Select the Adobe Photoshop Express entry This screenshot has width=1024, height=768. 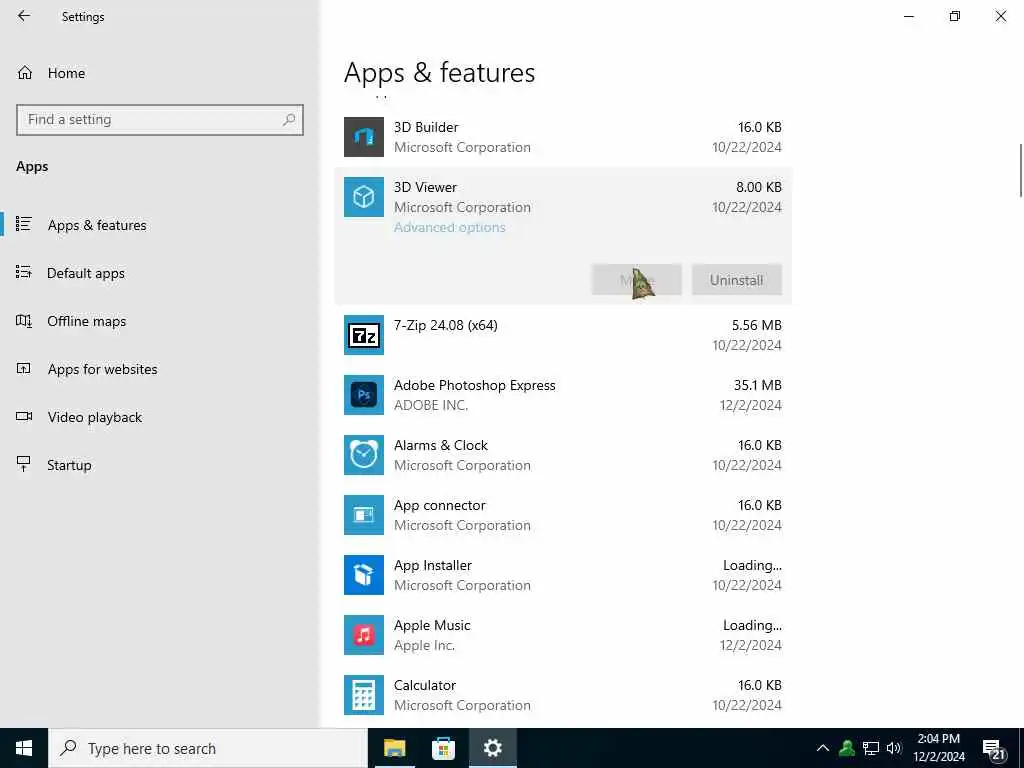pos(563,395)
